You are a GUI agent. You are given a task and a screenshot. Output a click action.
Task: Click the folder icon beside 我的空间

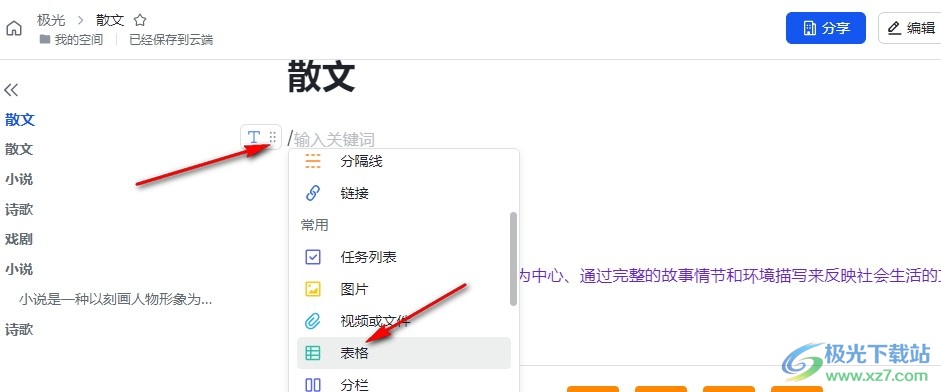coord(45,40)
